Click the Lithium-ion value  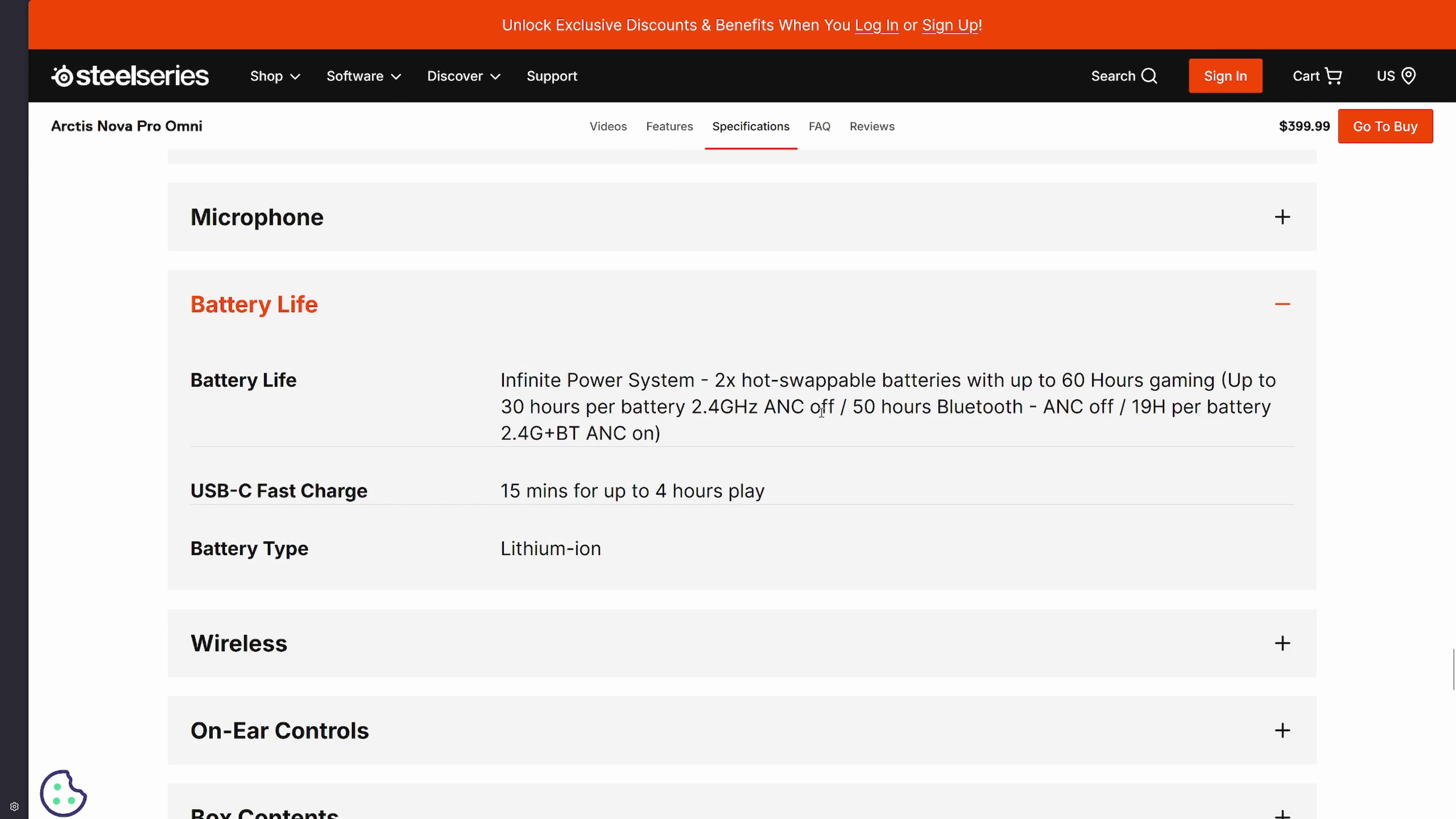pyautogui.click(x=550, y=549)
